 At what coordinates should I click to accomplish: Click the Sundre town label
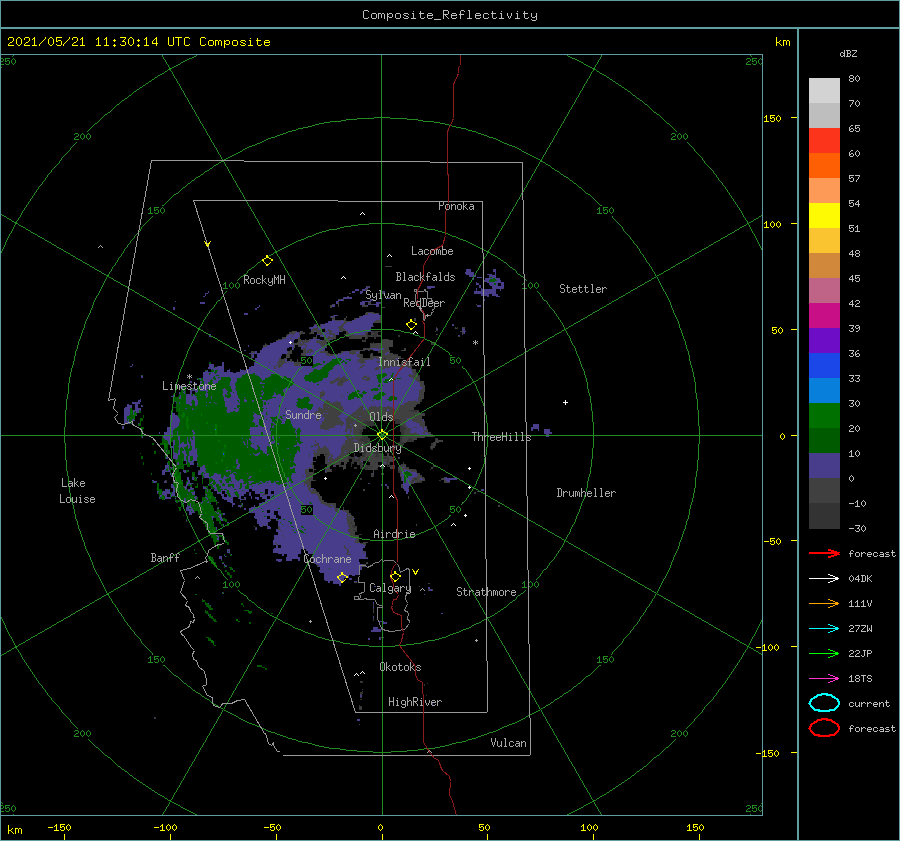tap(303, 415)
